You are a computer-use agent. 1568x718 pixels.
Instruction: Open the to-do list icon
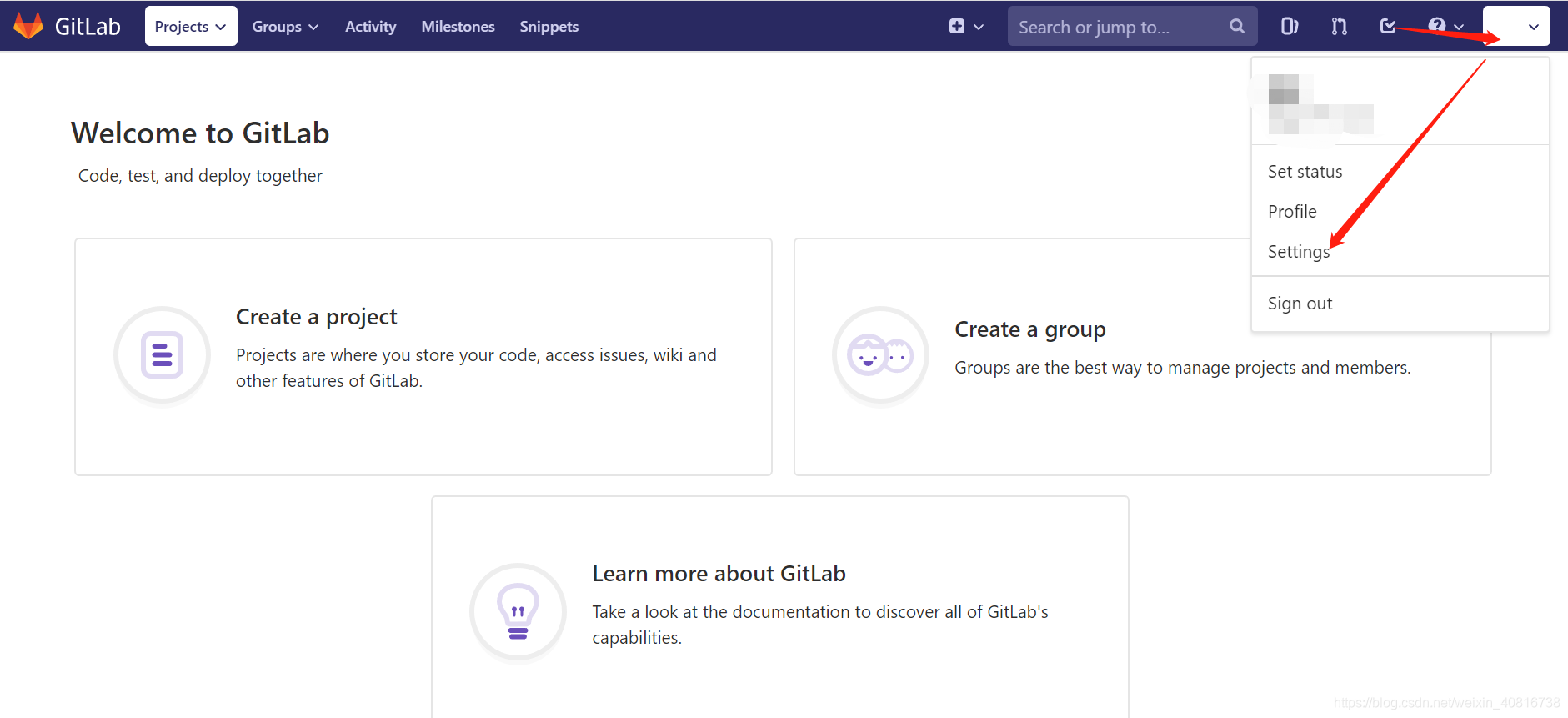click(x=1388, y=26)
